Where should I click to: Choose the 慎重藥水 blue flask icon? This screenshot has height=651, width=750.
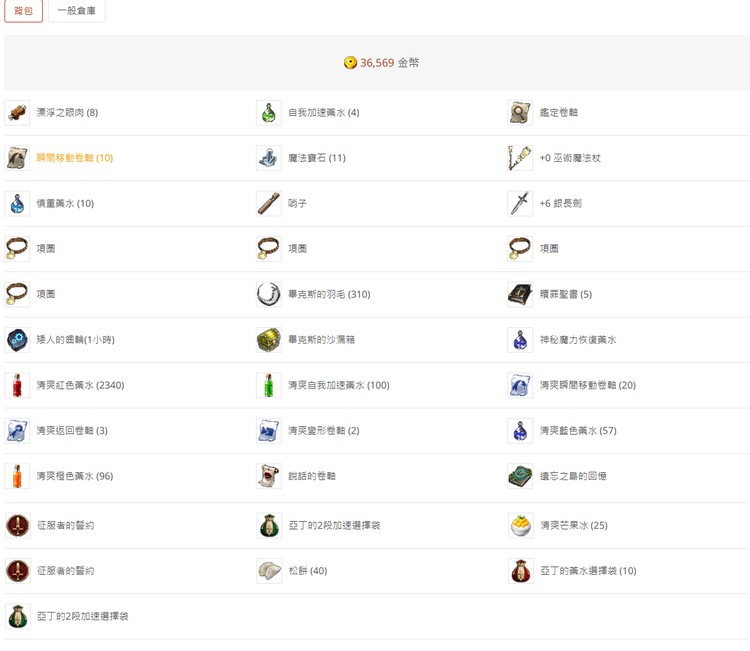[x=17, y=204]
